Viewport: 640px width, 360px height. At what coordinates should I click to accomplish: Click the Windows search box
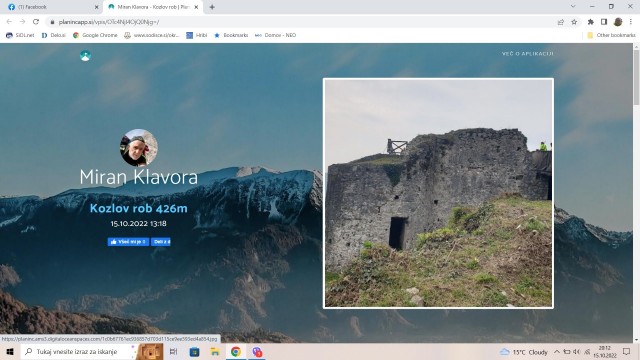(78, 351)
